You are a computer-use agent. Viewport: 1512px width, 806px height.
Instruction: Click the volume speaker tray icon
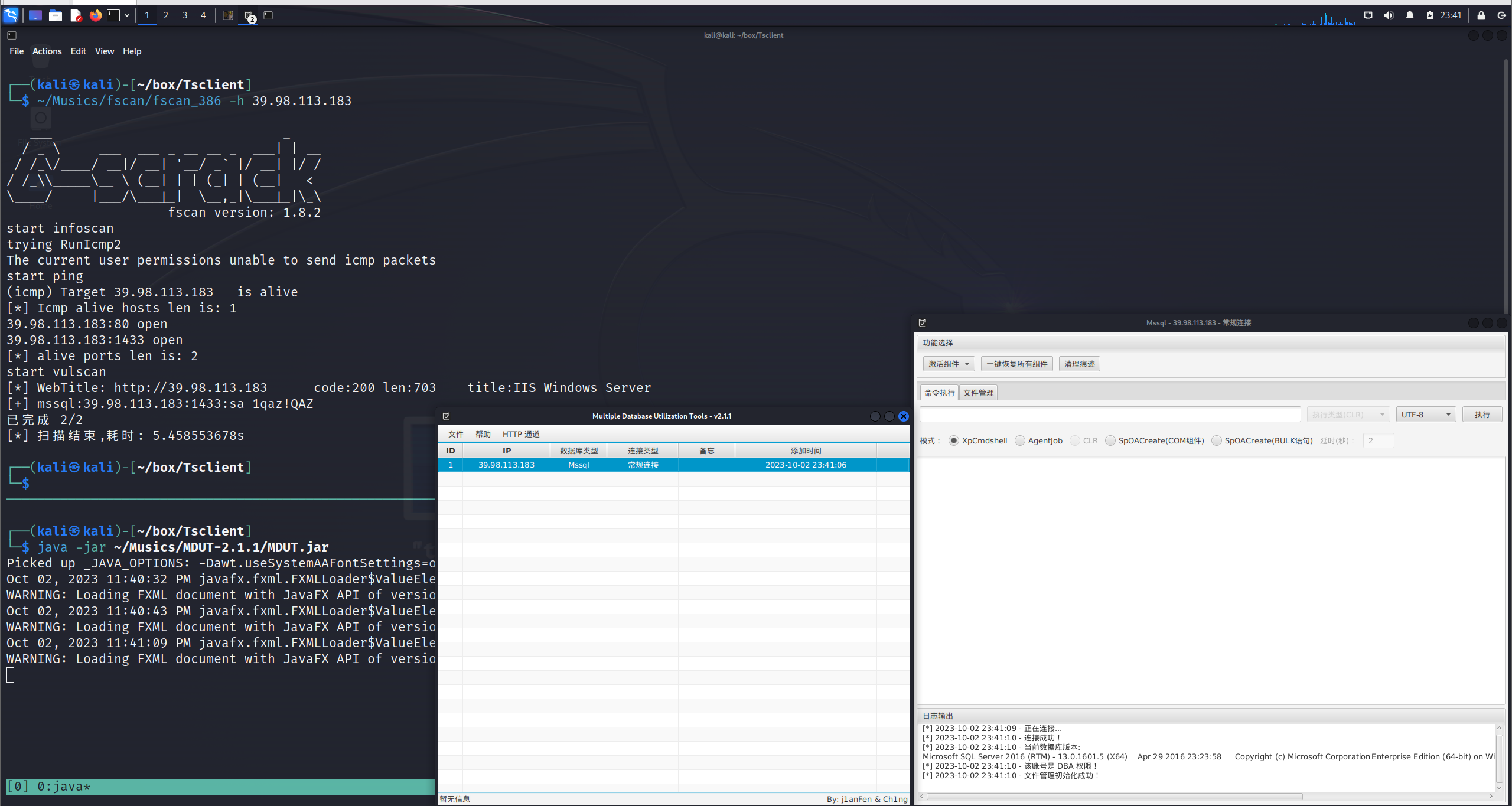coord(1389,15)
